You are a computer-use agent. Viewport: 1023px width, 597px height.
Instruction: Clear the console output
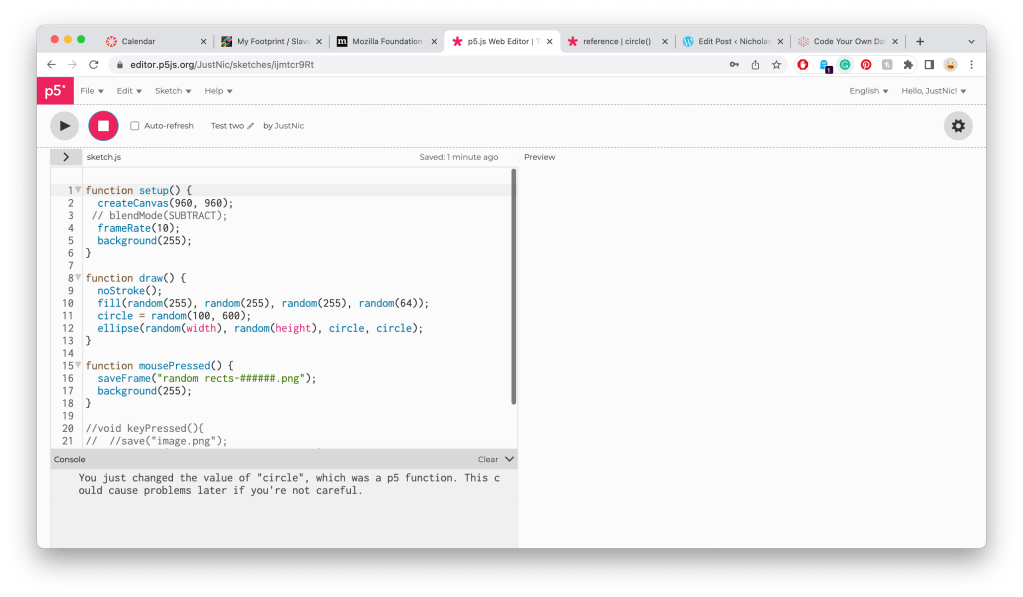487,459
